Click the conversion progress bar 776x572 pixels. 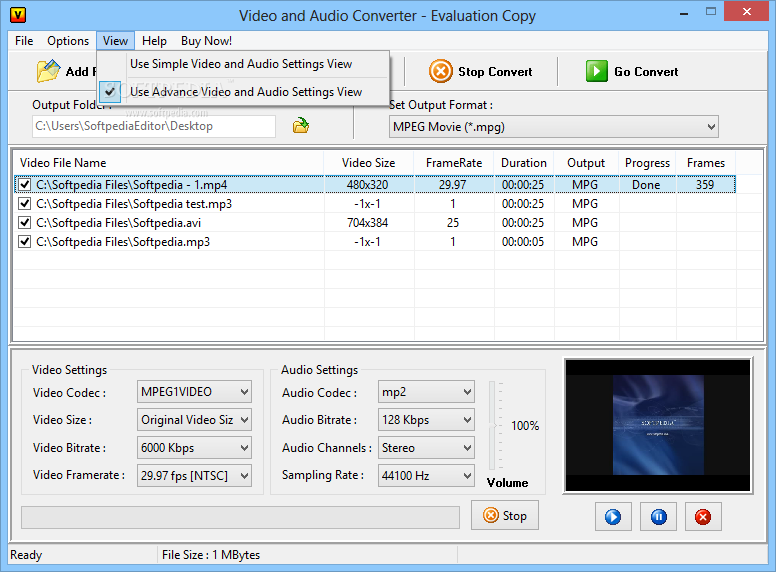240,517
